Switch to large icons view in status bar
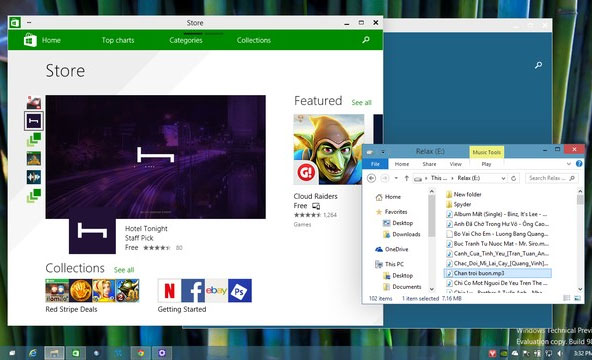The width and height of the screenshot is (592, 360). pyautogui.click(x=577, y=298)
